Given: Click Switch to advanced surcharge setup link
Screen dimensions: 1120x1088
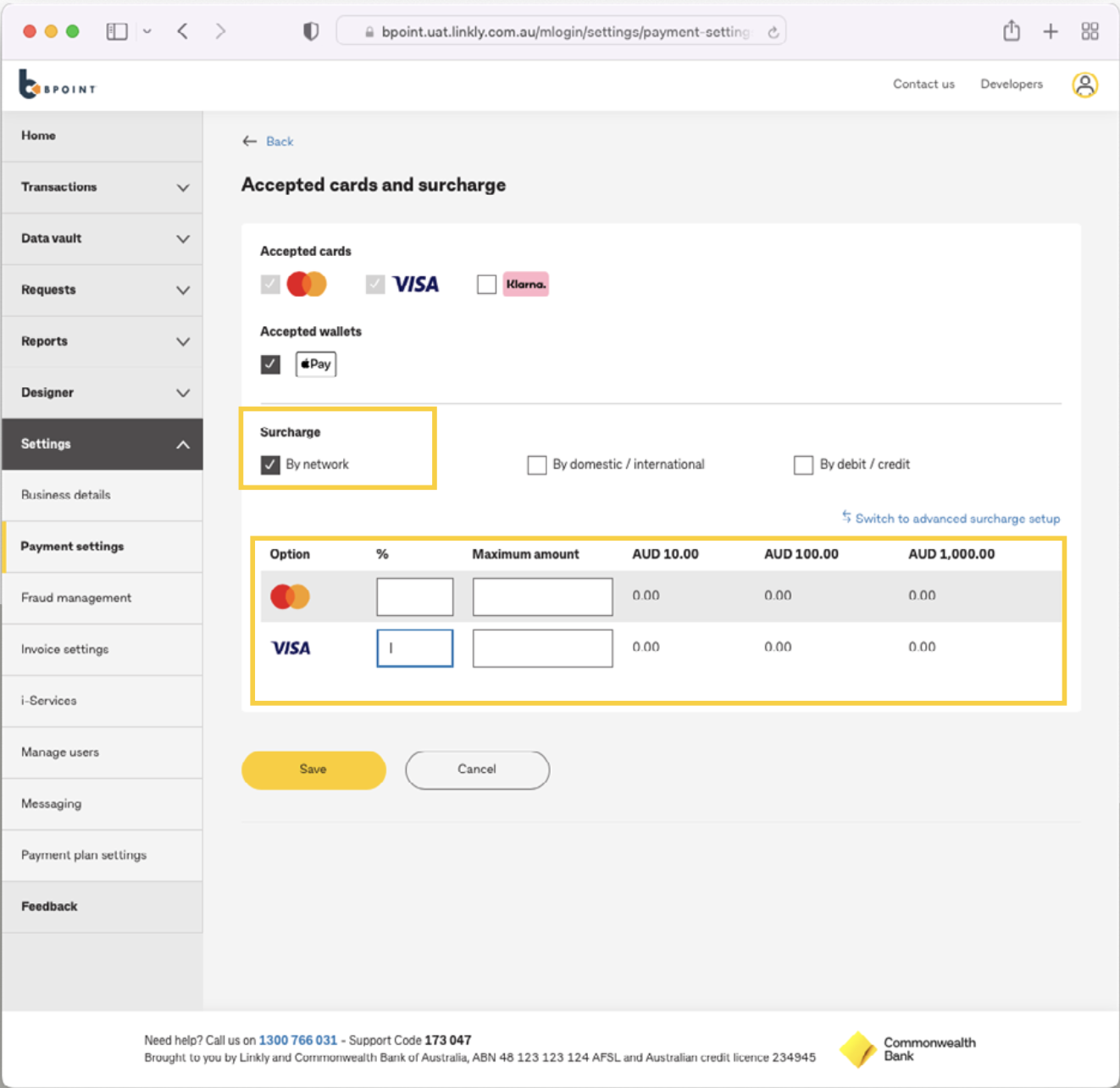Looking at the screenshot, I should (x=957, y=518).
